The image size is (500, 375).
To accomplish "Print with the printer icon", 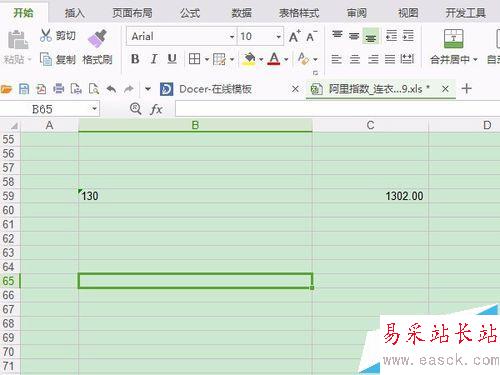I will coord(59,89).
